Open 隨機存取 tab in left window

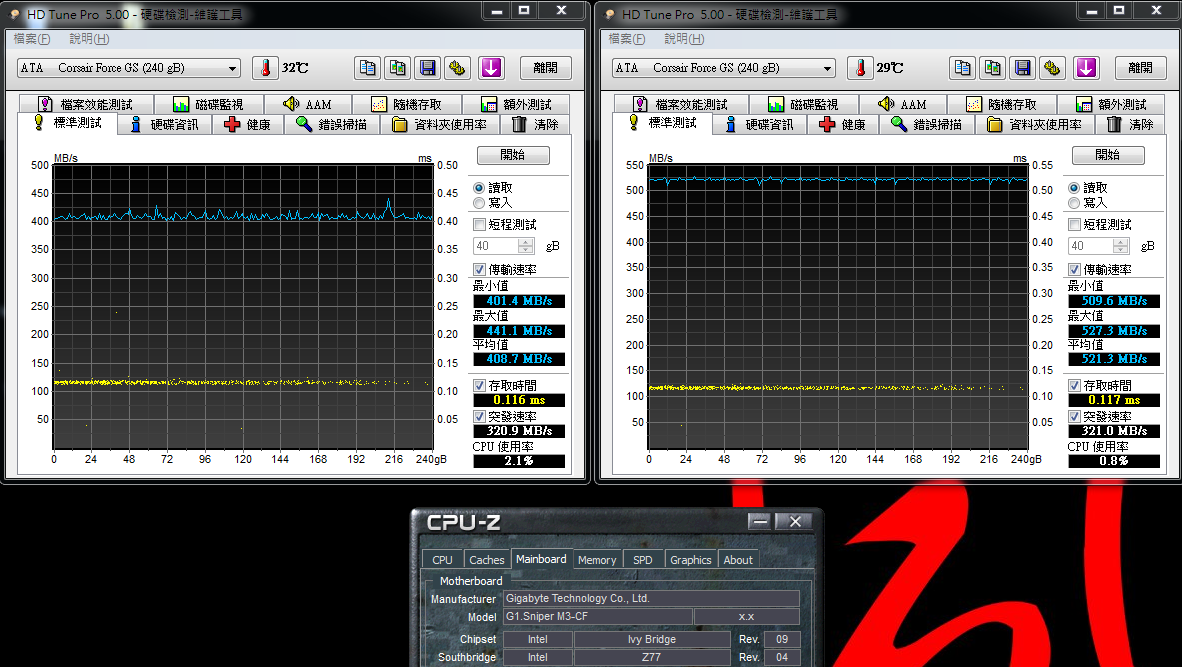[x=406, y=104]
